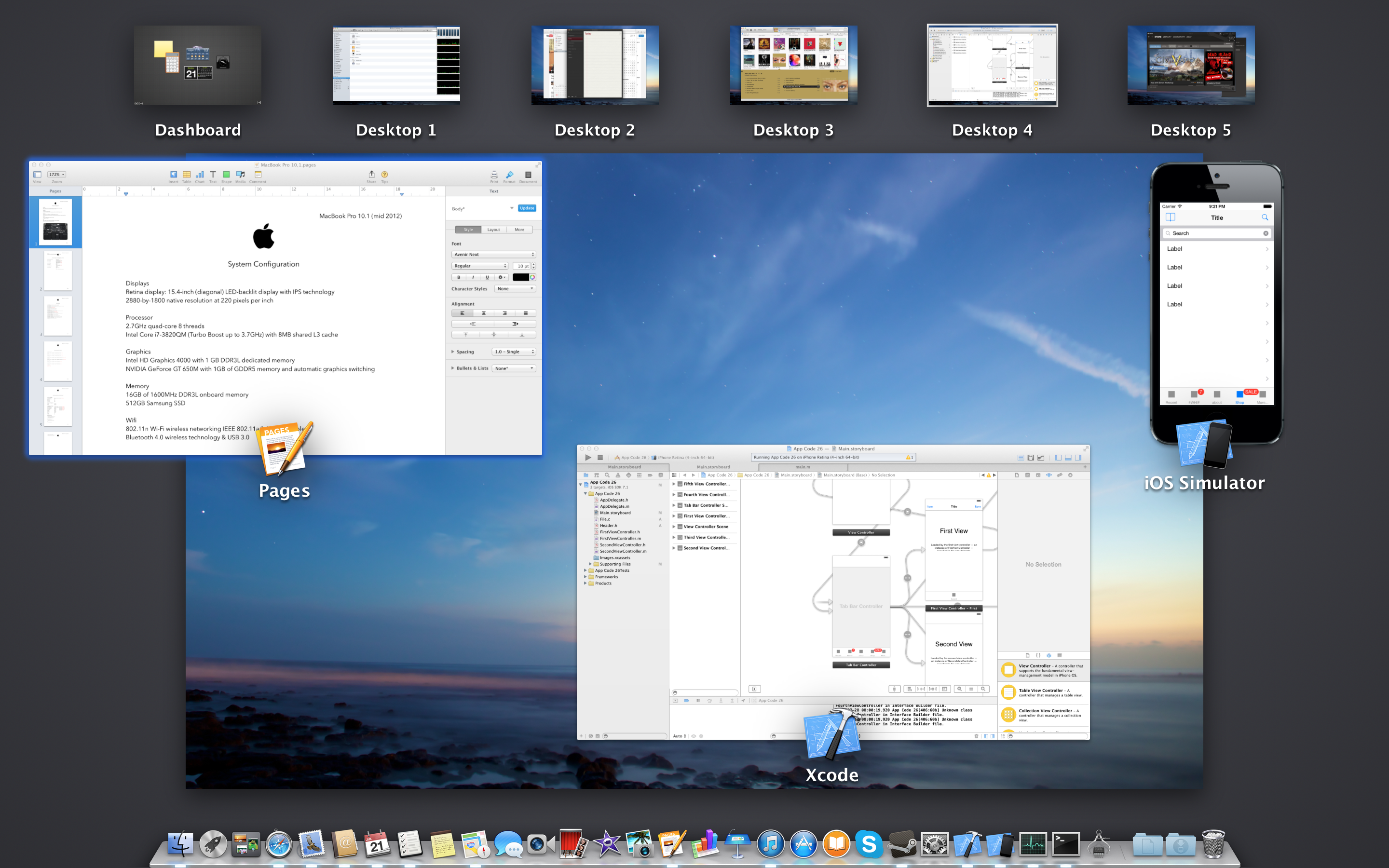
Task: Click the Xcode Run play button
Action: (x=588, y=458)
